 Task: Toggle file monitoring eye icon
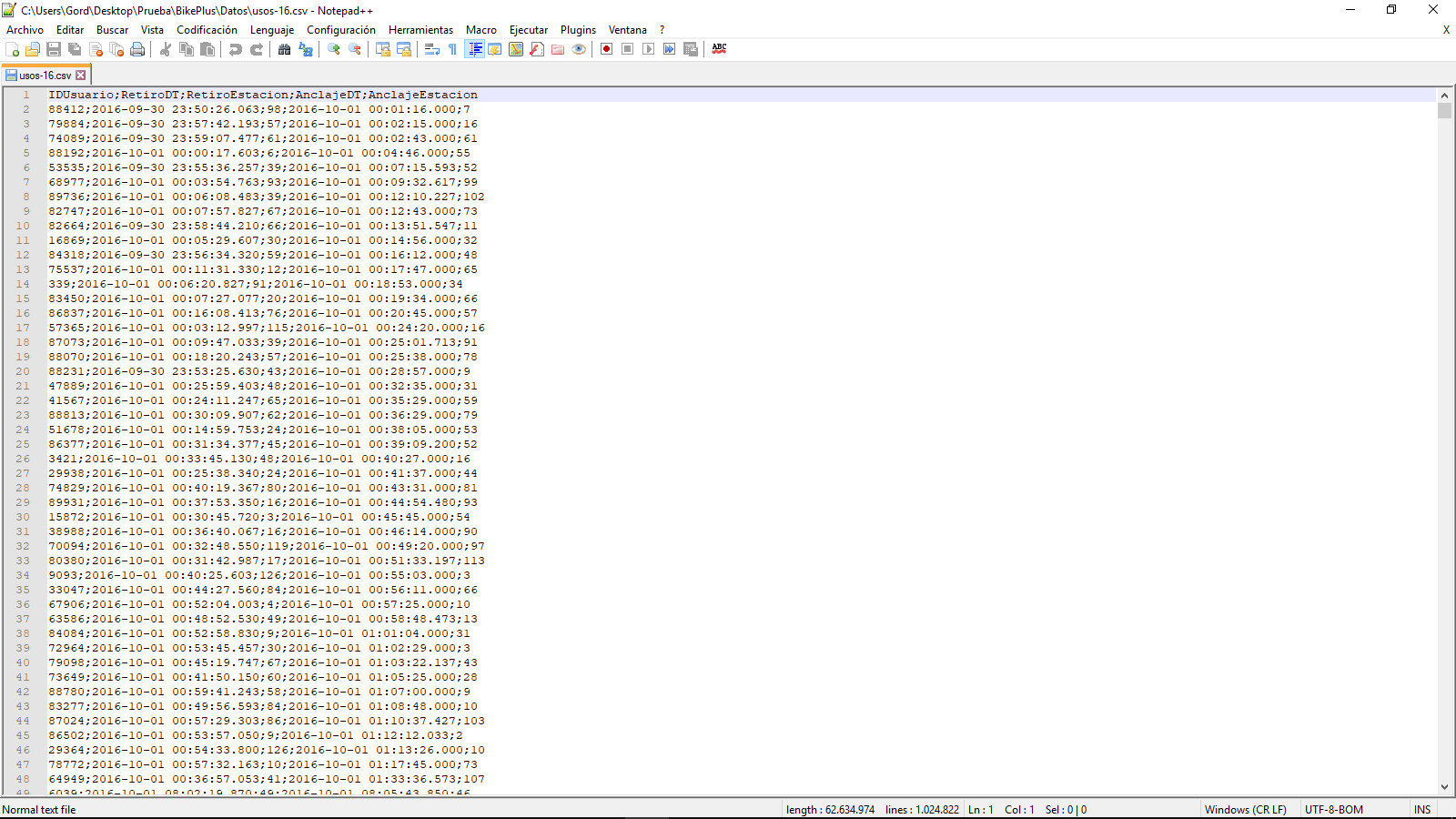point(579,49)
